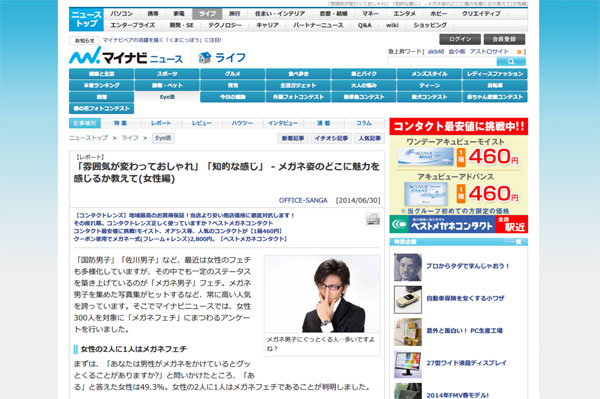600x399 pixels.
Task: Open the 赤ちゃん subcategory contest button
Action: (495, 97)
